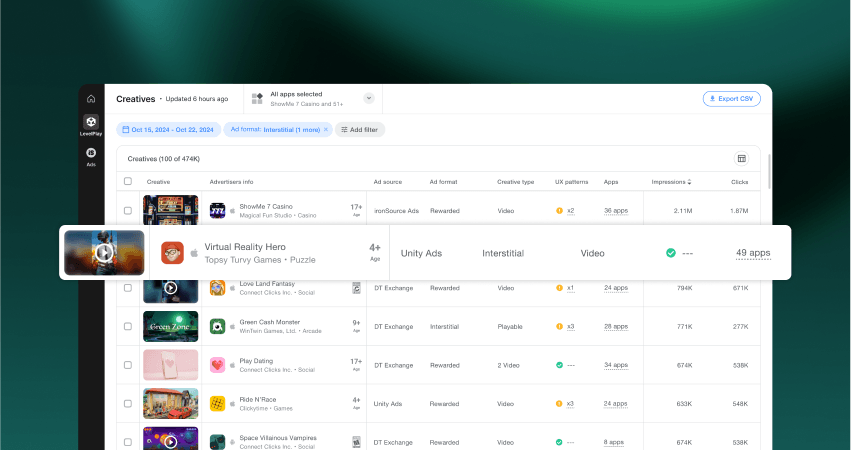The width and height of the screenshot is (851, 450).
Task: Open the Ads section in sidebar
Action: [x=91, y=155]
